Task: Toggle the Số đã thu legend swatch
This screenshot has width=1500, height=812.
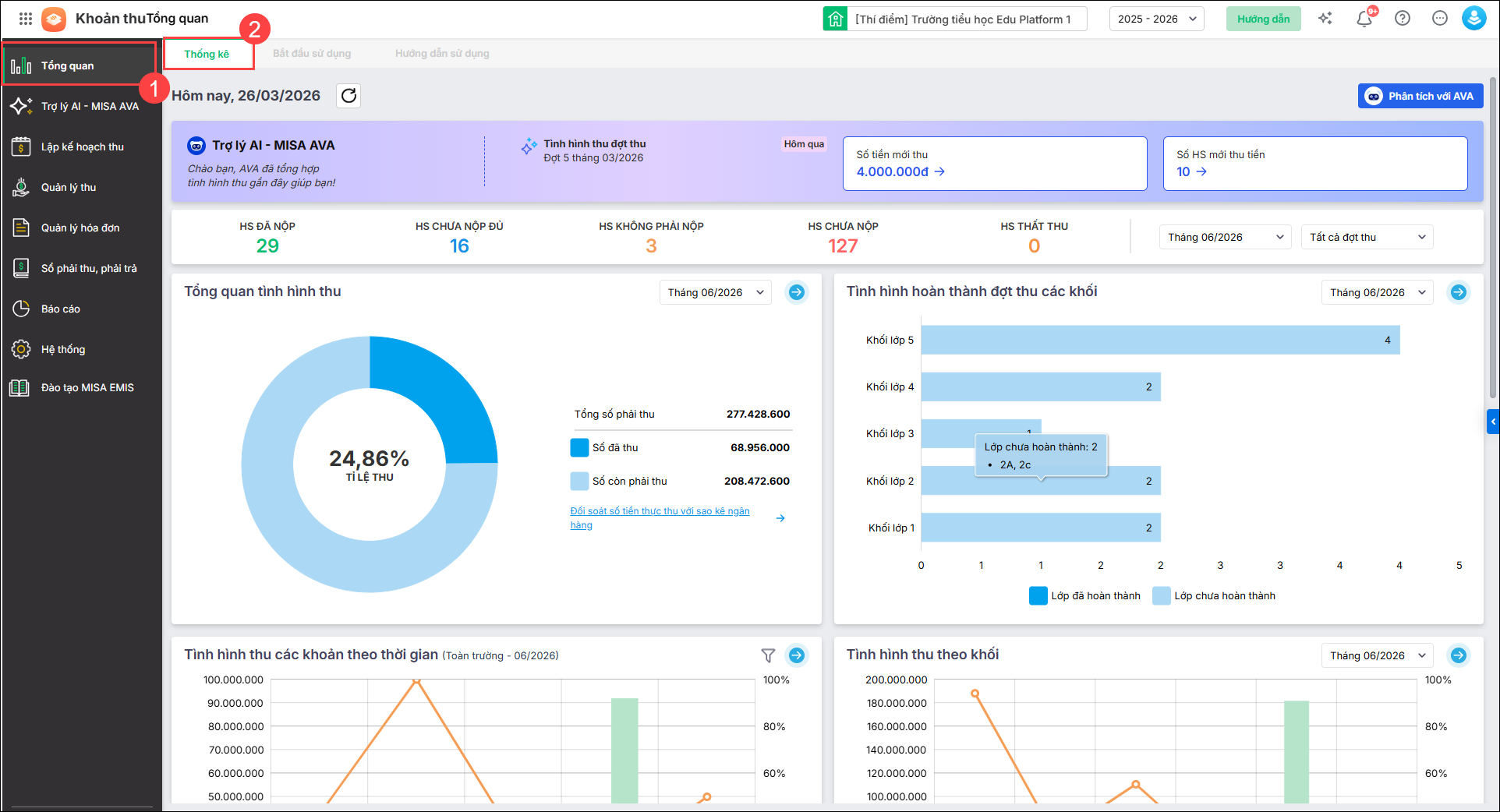Action: coord(579,448)
